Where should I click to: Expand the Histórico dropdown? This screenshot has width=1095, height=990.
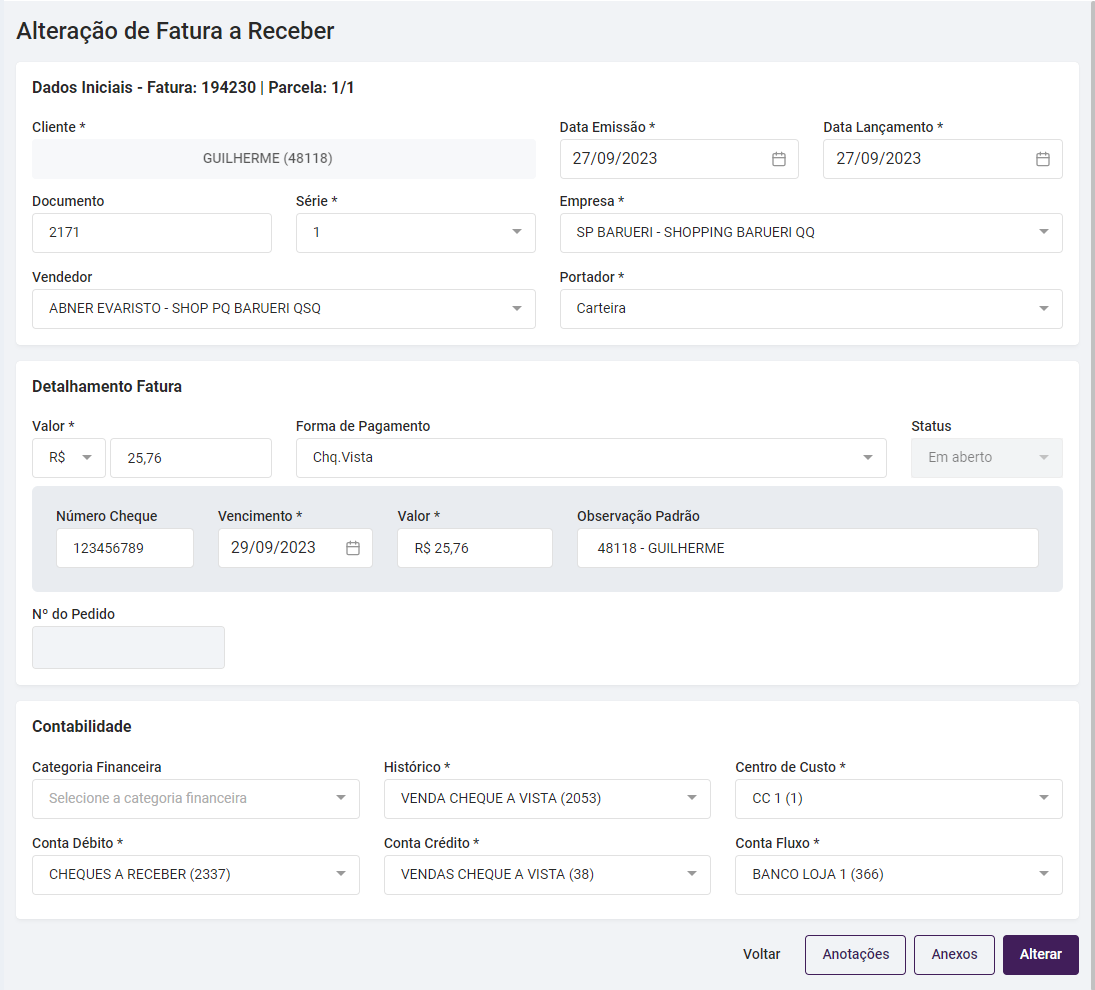click(x=691, y=799)
